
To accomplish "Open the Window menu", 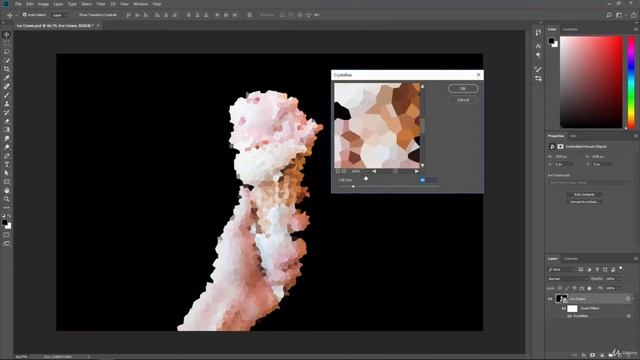I will (140, 4).
